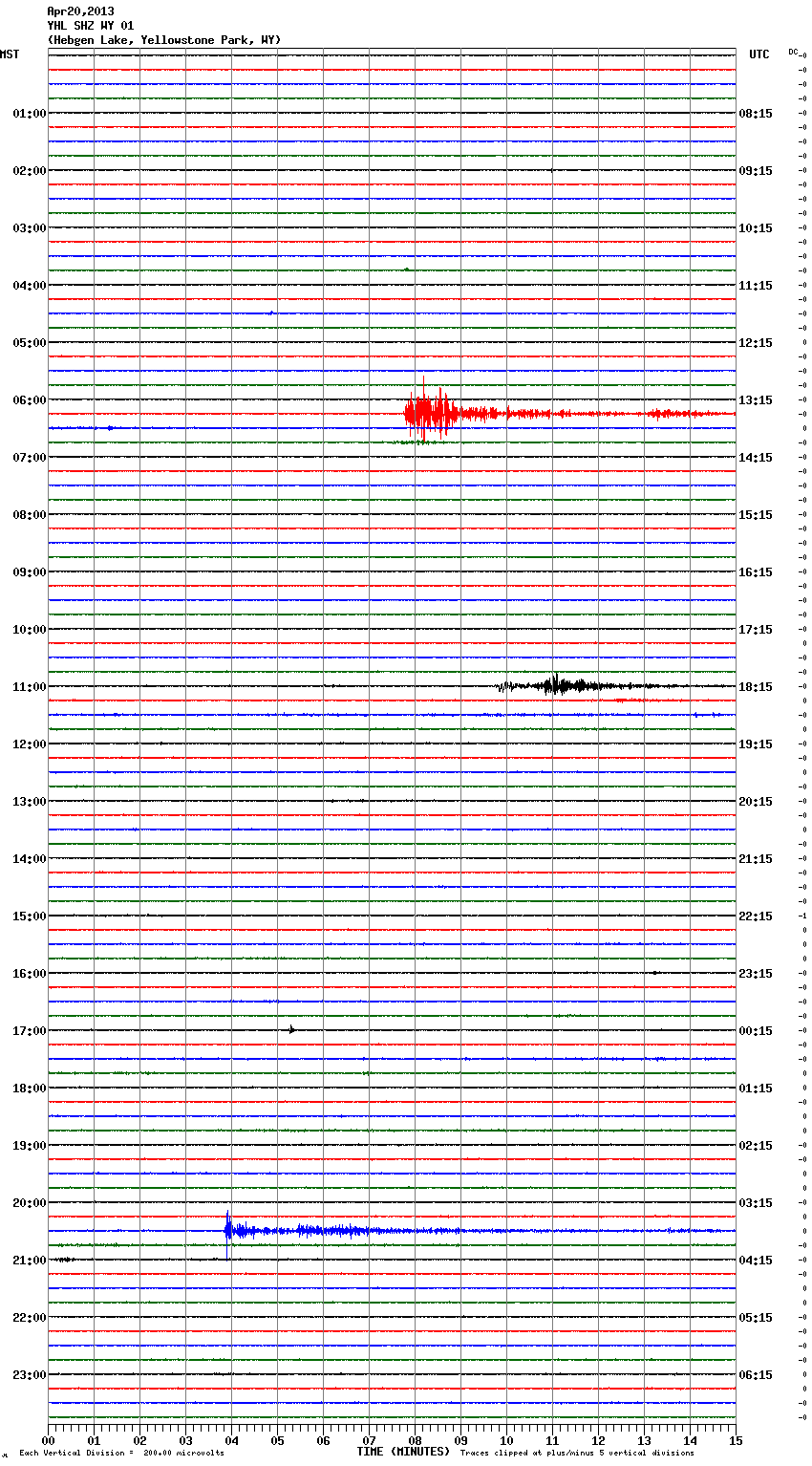Screen dimensions: 812x1466
Task: Select the 13:00 MST time label
Action: coord(30,802)
